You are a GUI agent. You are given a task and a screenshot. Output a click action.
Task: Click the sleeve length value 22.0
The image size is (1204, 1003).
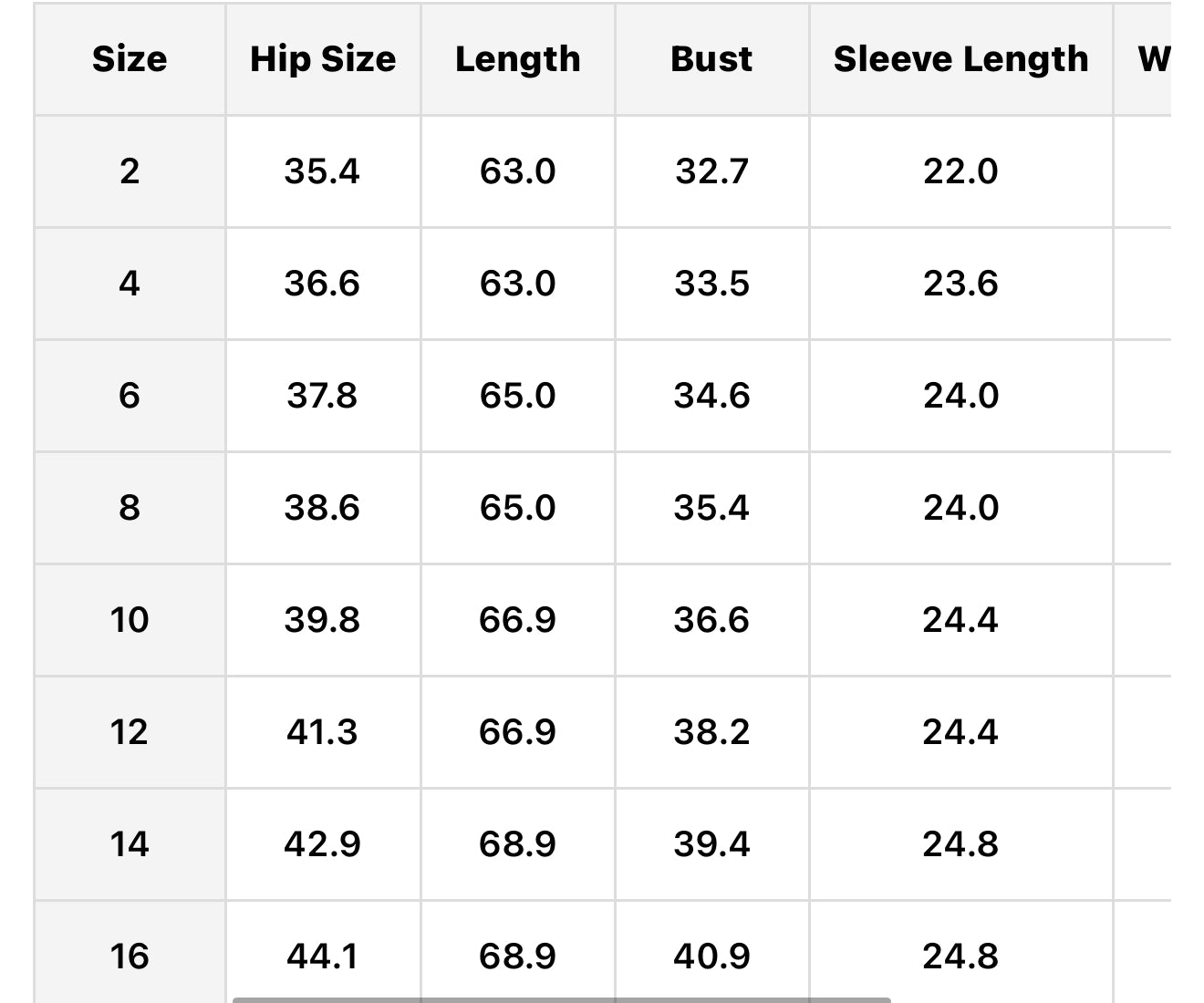pyautogui.click(x=960, y=171)
